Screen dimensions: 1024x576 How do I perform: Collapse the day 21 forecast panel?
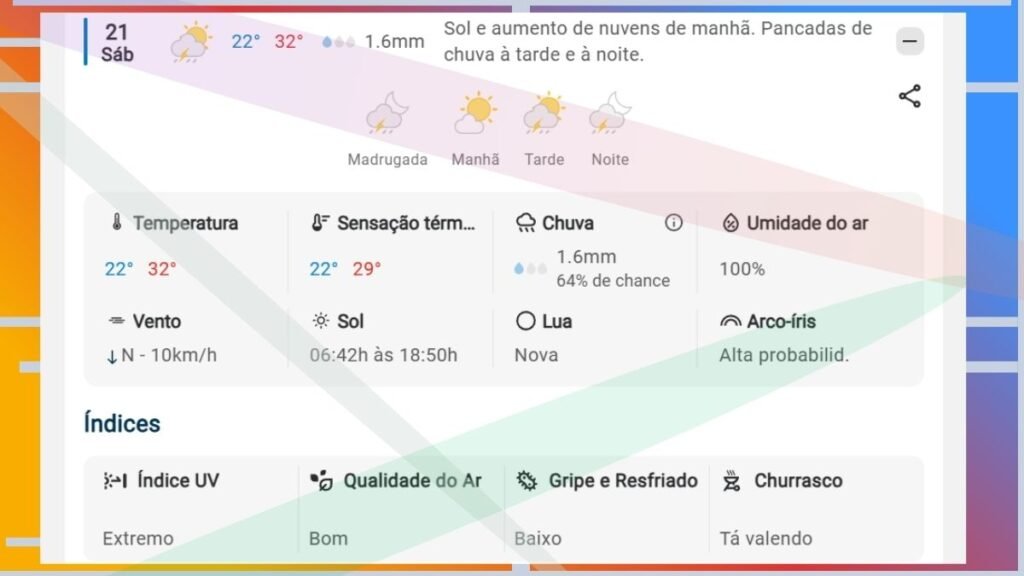909,42
